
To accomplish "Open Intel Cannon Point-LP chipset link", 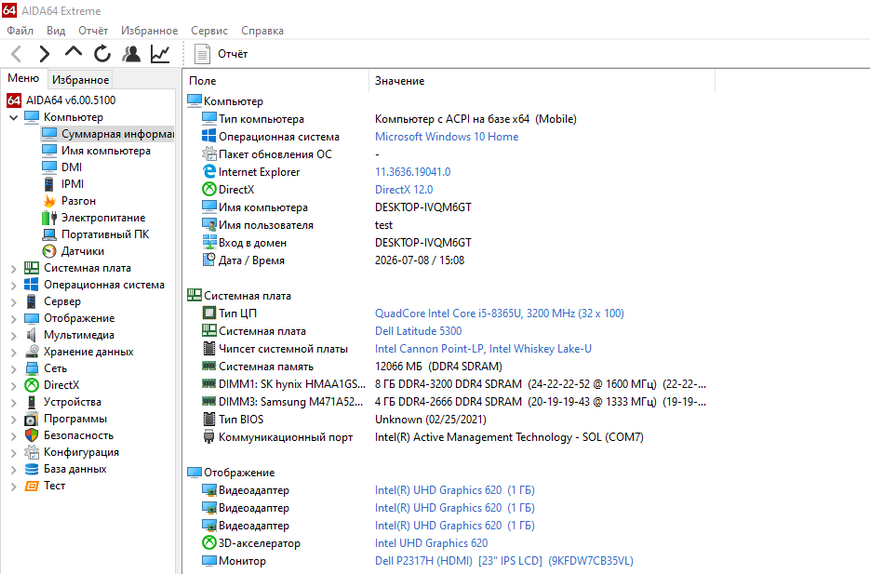I will (483, 349).
